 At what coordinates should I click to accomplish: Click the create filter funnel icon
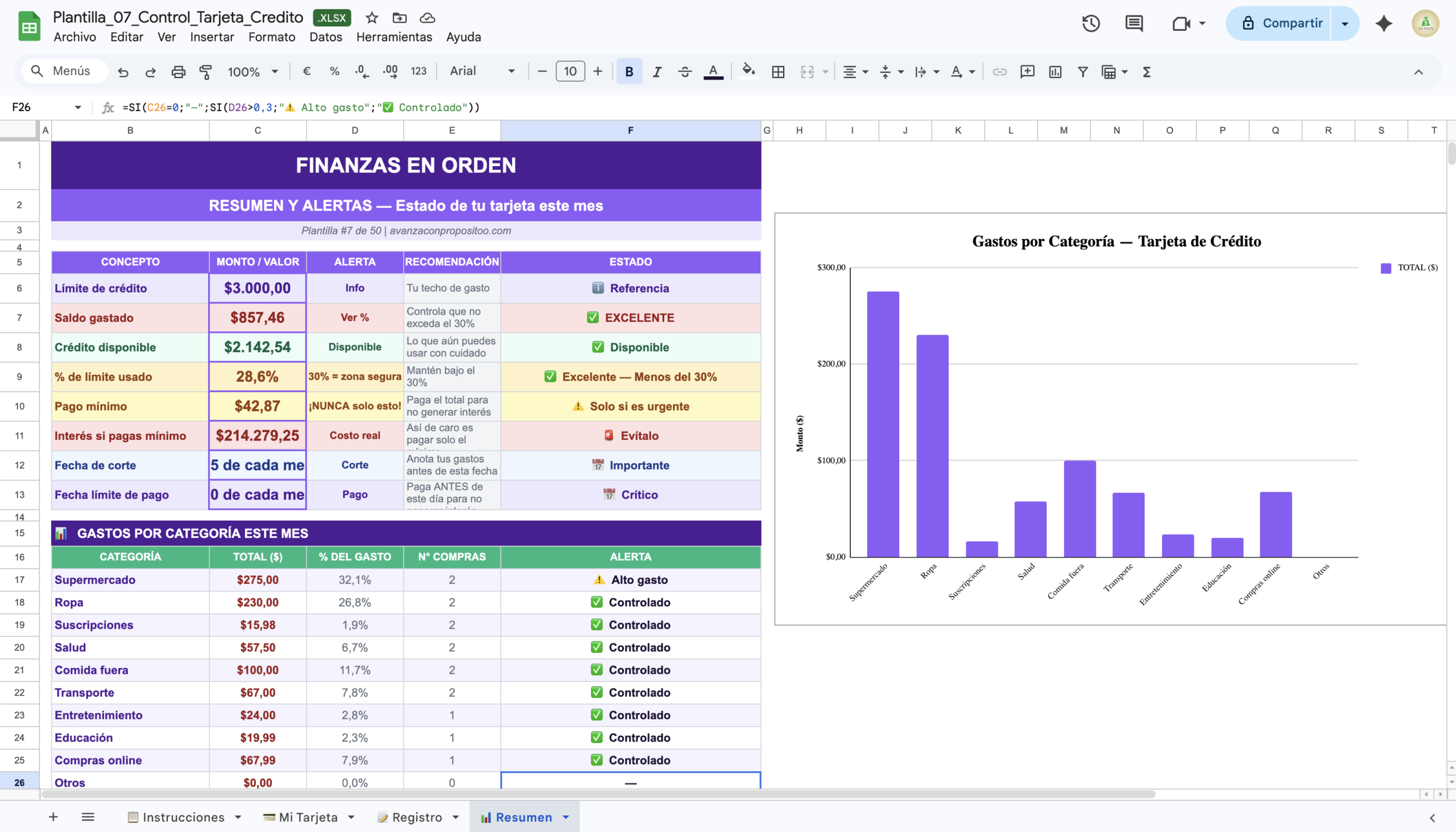pyautogui.click(x=1082, y=72)
